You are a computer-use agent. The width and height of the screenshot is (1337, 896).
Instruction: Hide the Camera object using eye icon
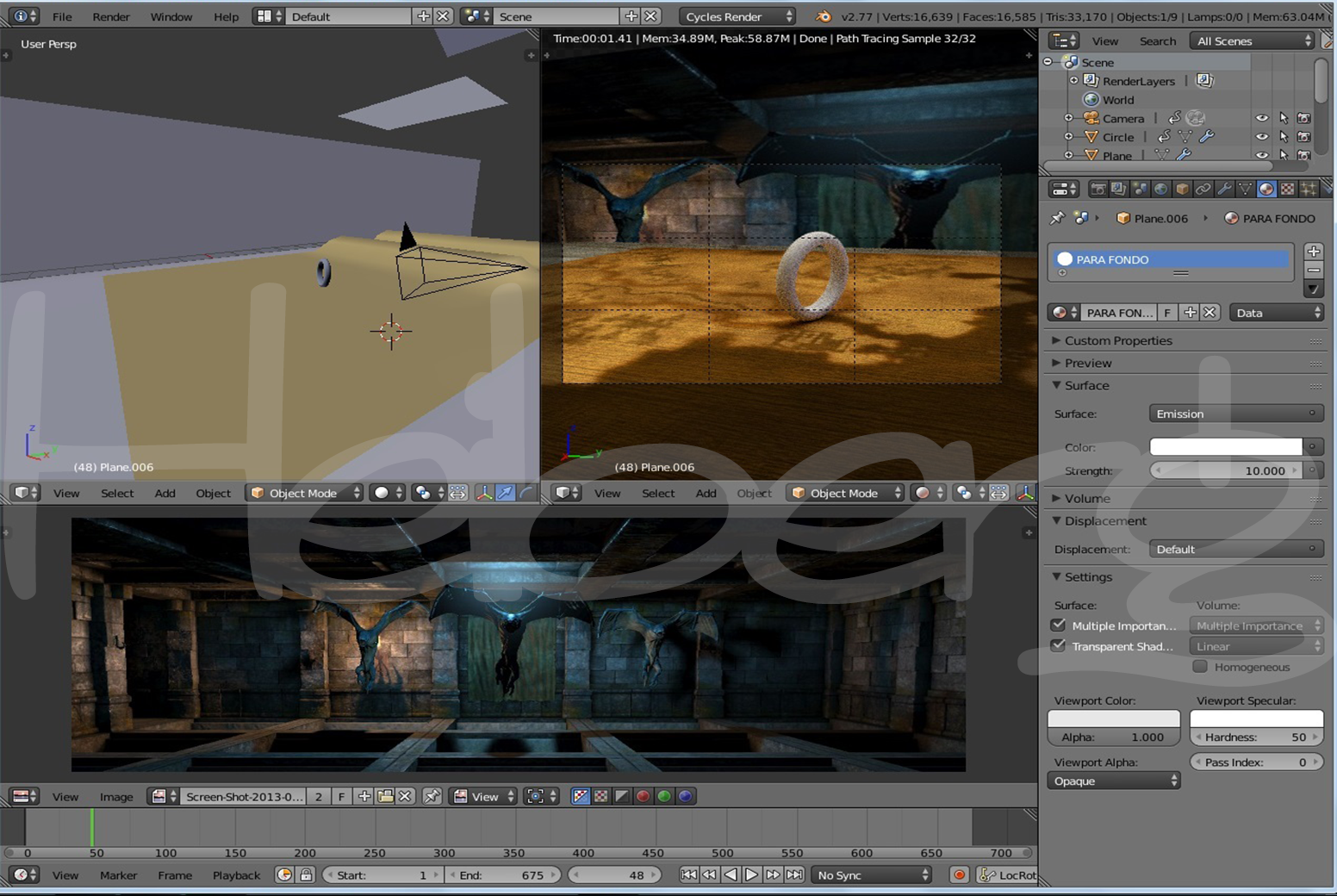1261,118
